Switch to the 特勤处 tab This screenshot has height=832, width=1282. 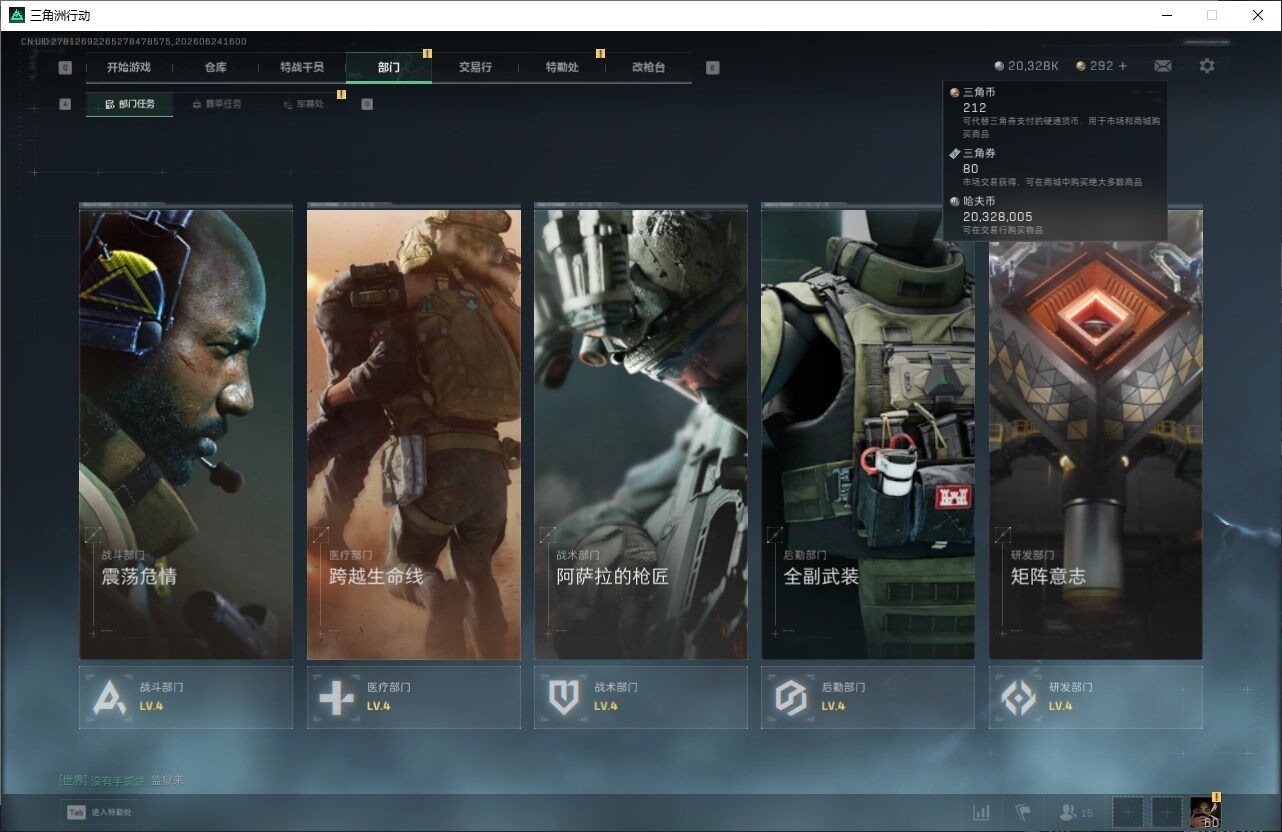562,68
